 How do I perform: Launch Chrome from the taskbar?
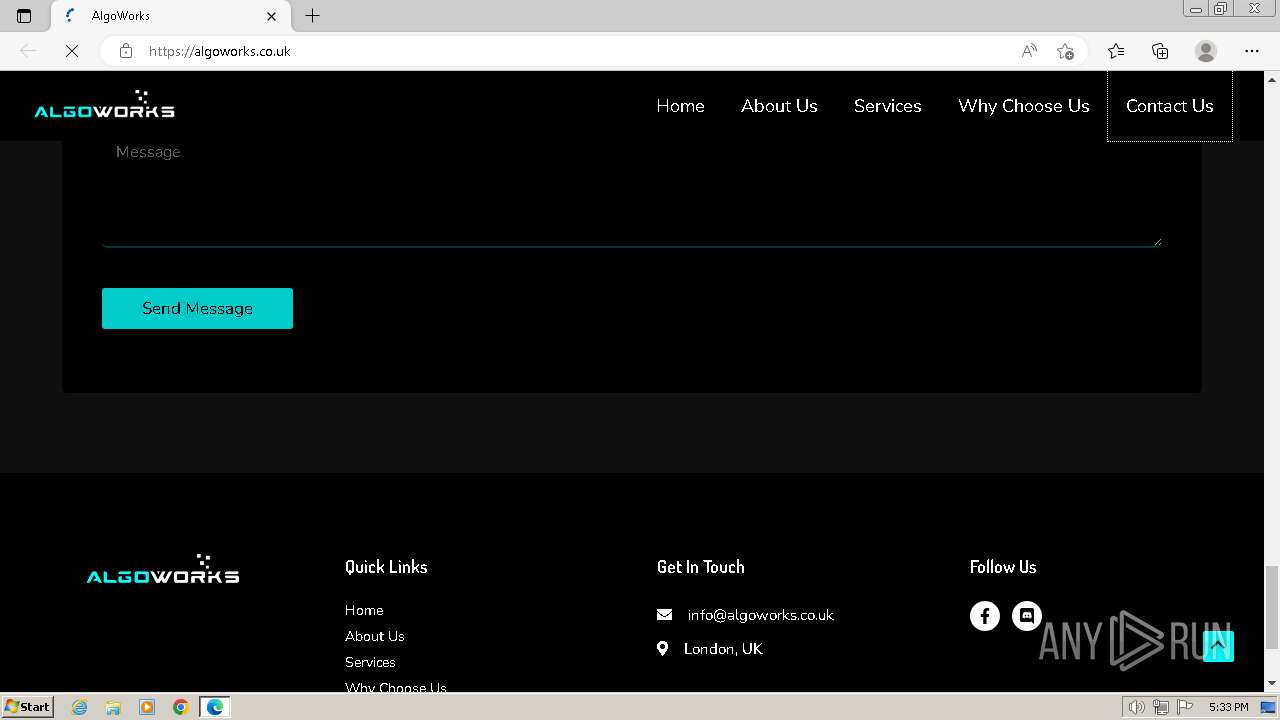181,707
